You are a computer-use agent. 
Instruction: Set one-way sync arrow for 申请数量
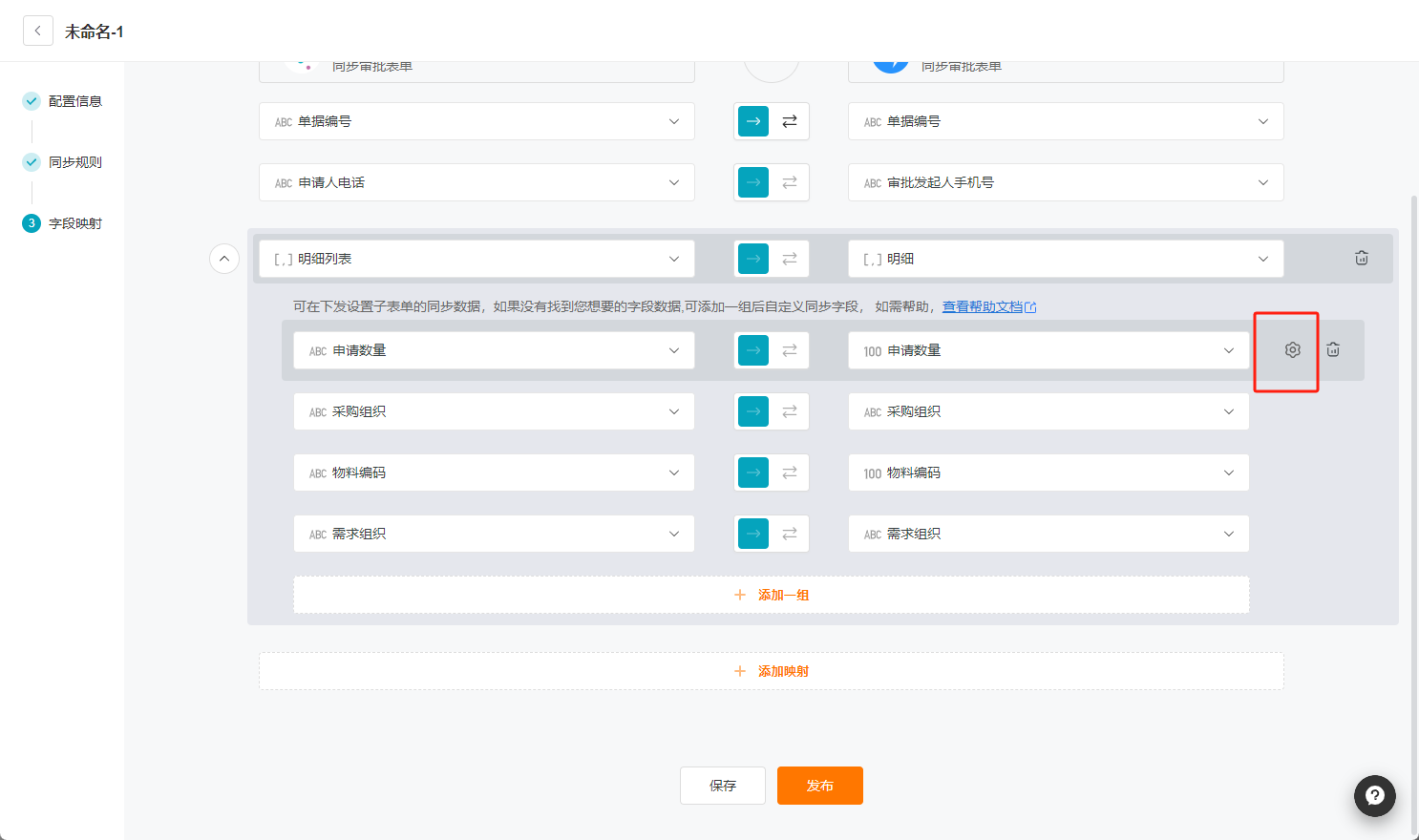[753, 350]
